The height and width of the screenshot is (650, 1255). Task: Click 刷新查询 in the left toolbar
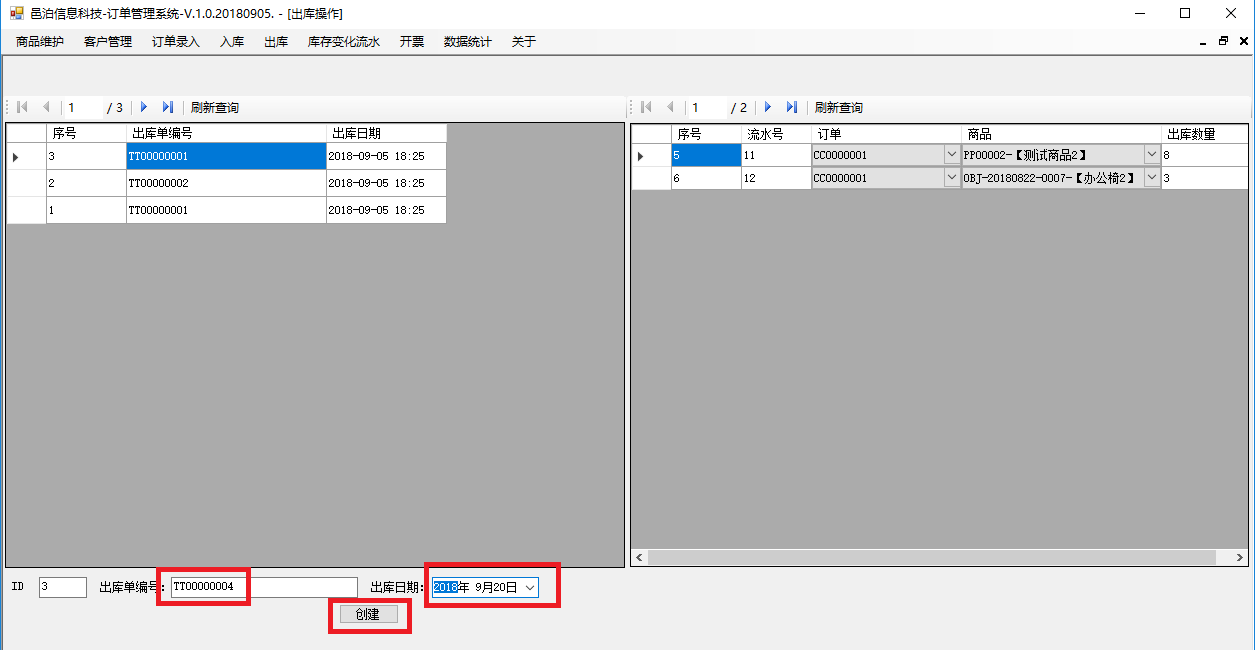[215, 107]
